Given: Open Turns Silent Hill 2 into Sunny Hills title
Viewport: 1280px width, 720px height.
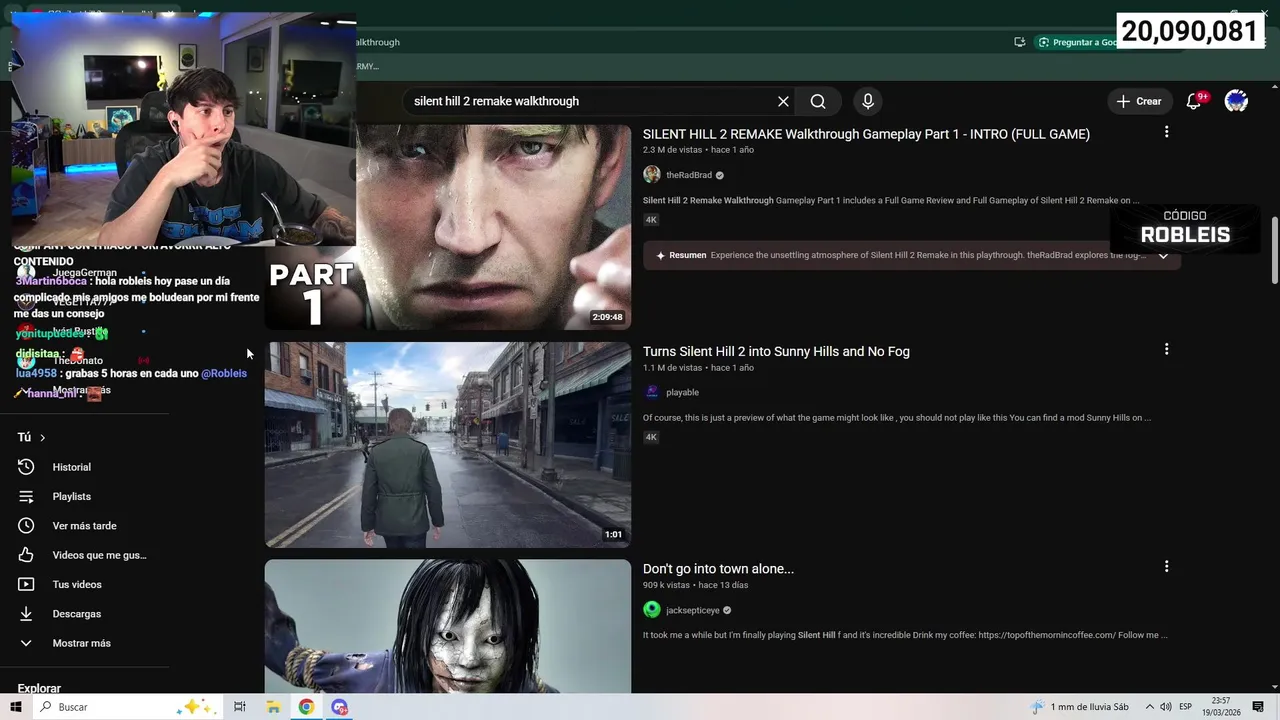Looking at the screenshot, I should [x=776, y=351].
